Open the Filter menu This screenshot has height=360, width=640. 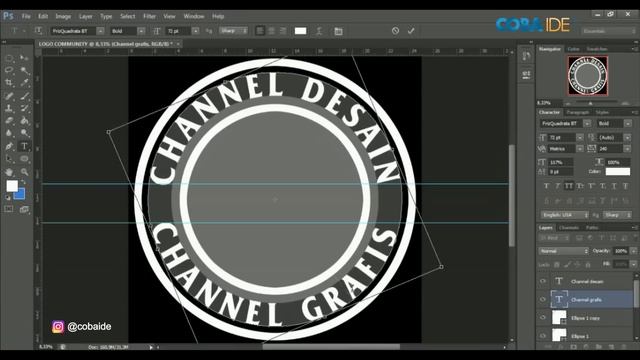[149, 16]
